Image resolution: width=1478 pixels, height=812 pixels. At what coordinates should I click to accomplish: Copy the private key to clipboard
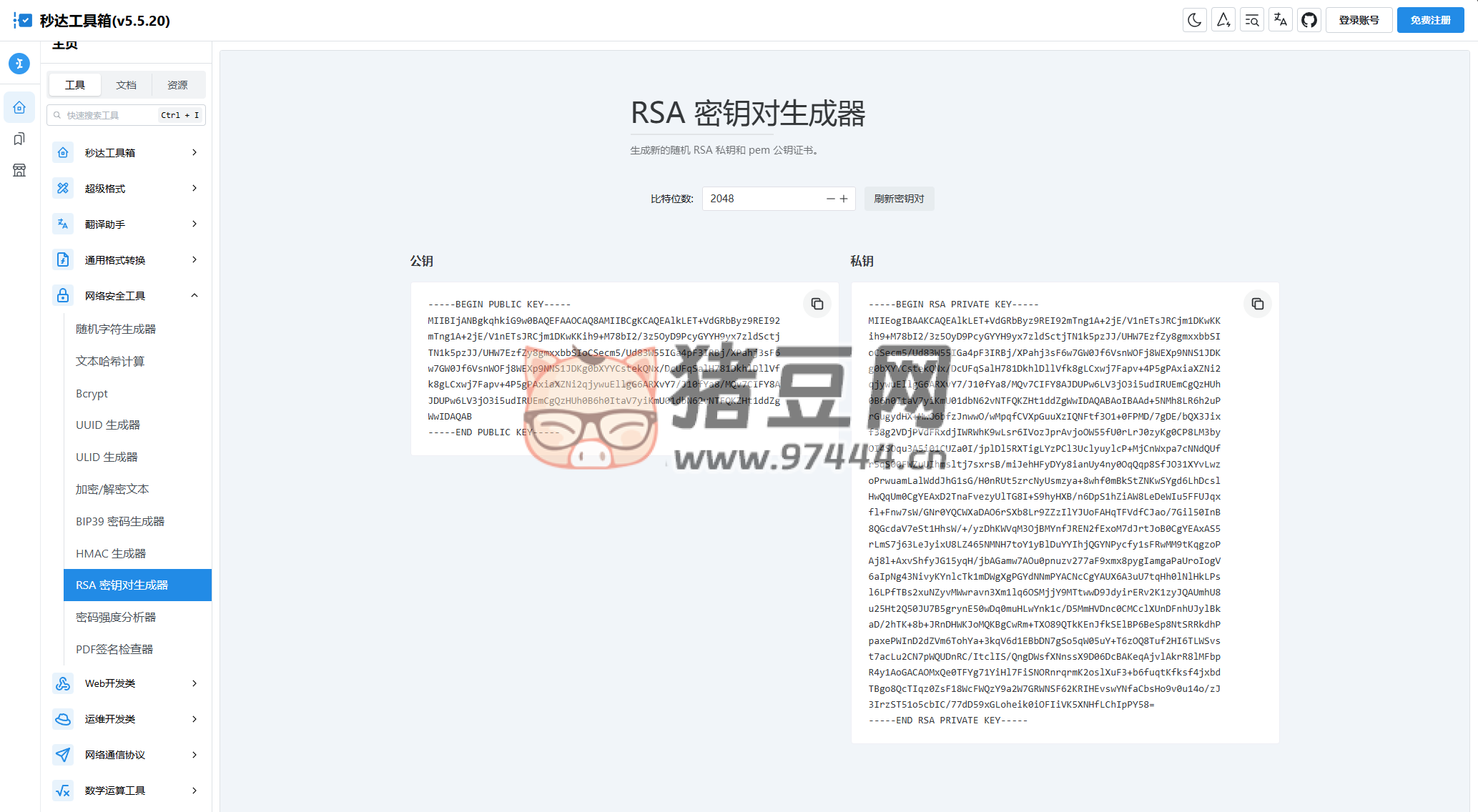point(1257,304)
